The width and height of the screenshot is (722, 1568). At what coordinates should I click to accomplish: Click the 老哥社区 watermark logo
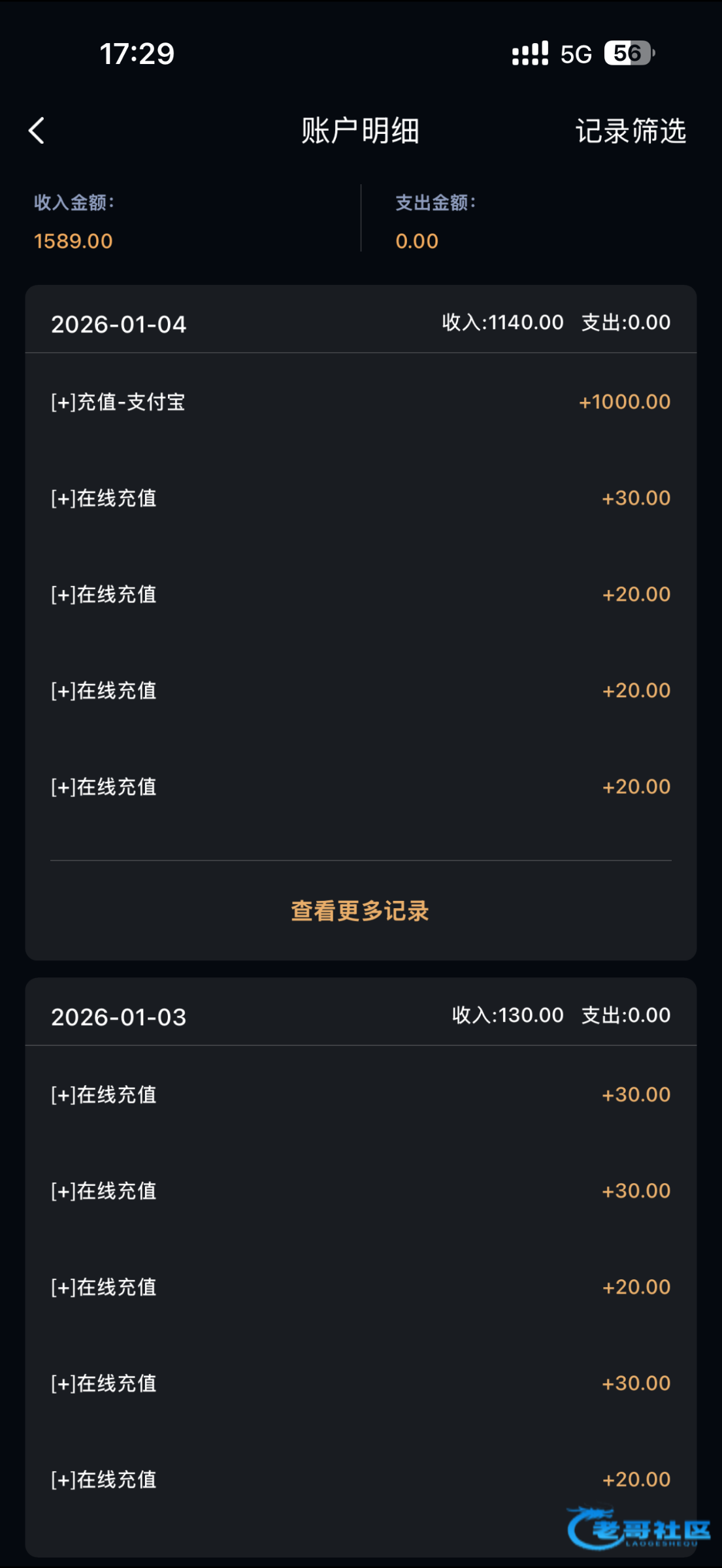[x=638, y=1529]
